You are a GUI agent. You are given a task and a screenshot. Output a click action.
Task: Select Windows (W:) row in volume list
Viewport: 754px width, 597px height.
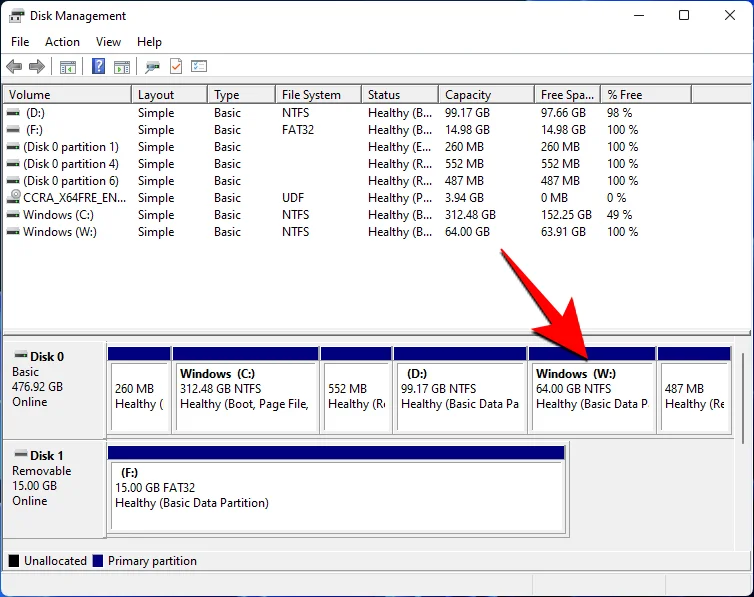point(62,232)
